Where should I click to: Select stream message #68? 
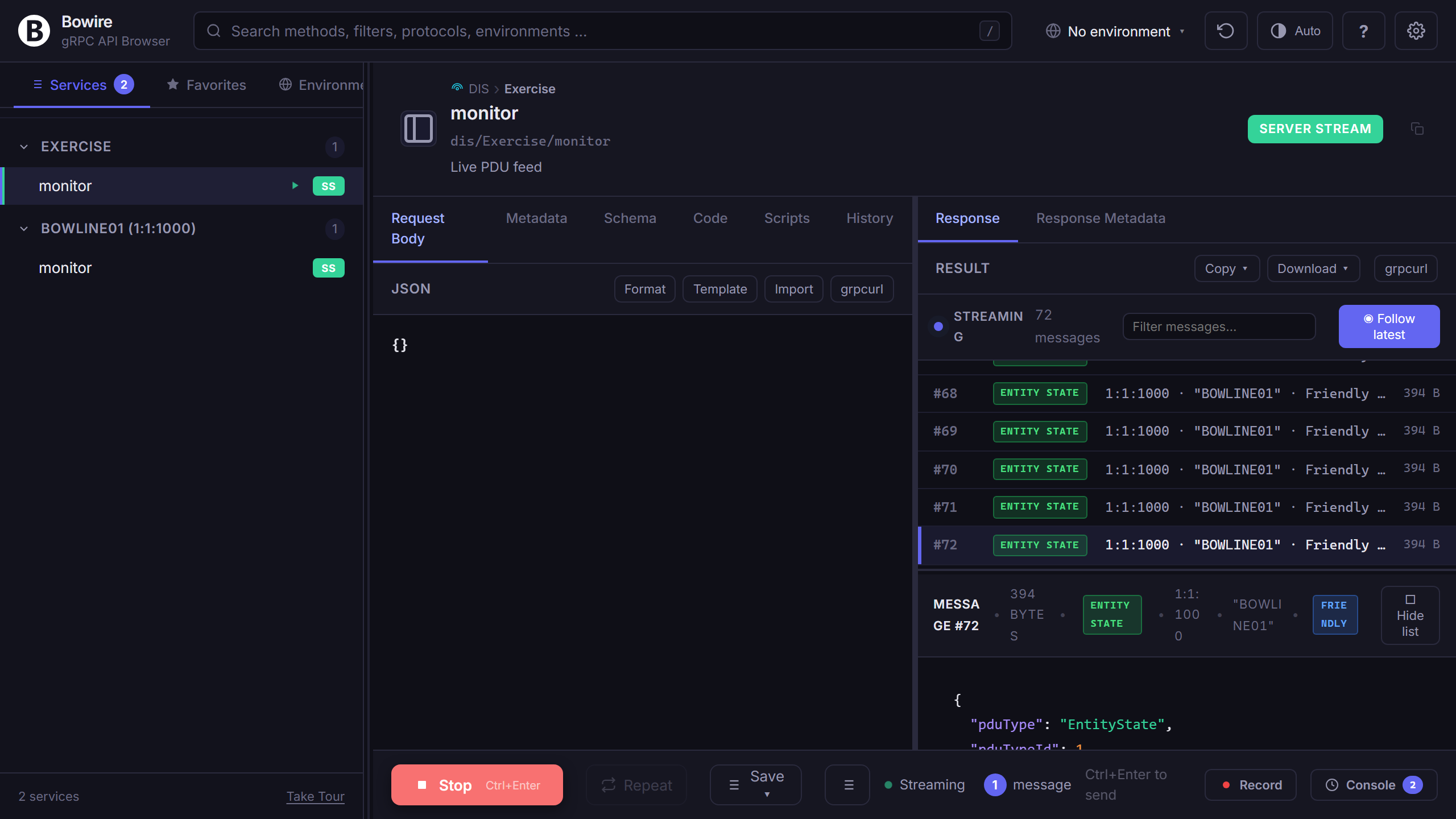pyautogui.click(x=1186, y=393)
